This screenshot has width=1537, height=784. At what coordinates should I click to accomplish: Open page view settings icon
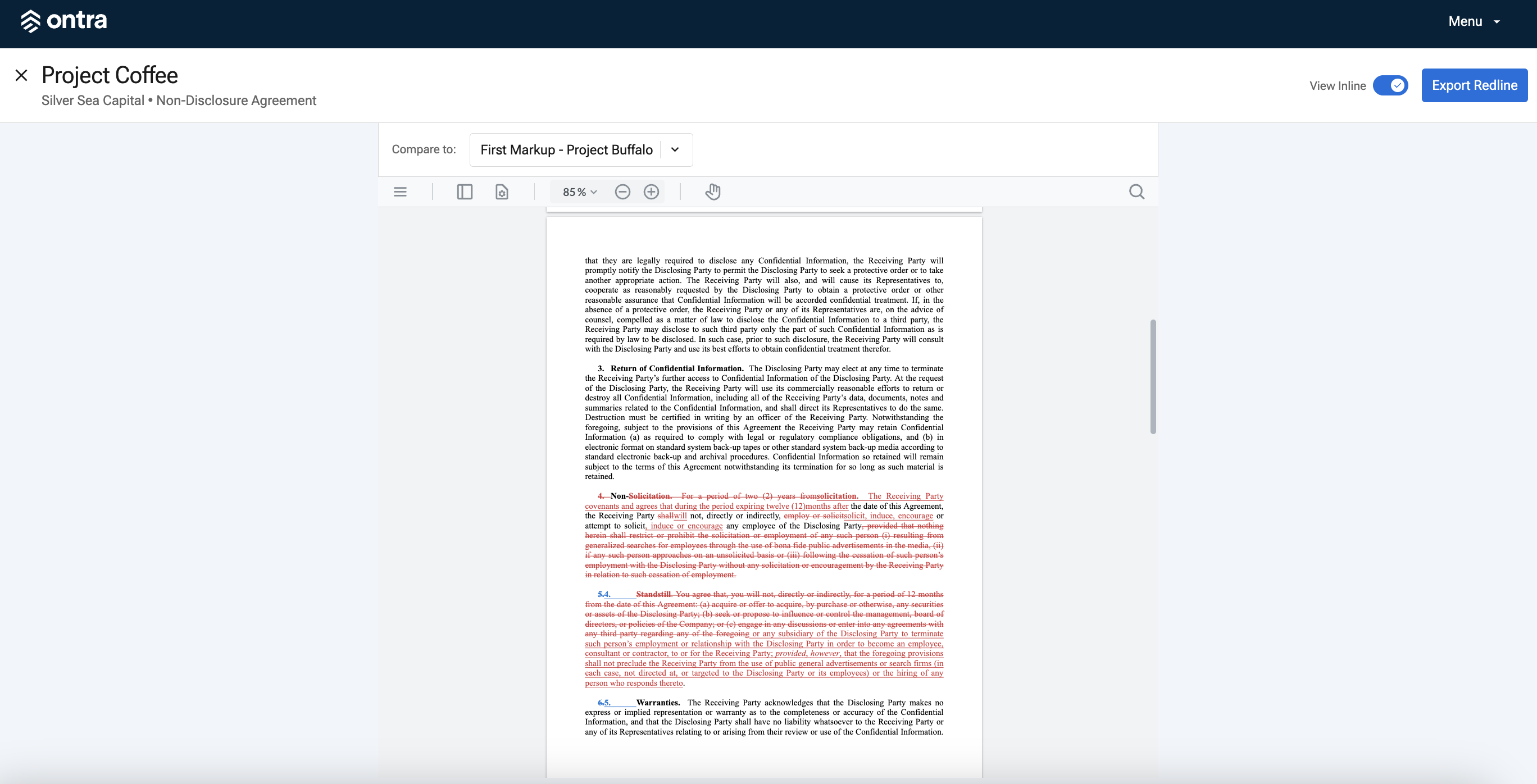pos(502,192)
